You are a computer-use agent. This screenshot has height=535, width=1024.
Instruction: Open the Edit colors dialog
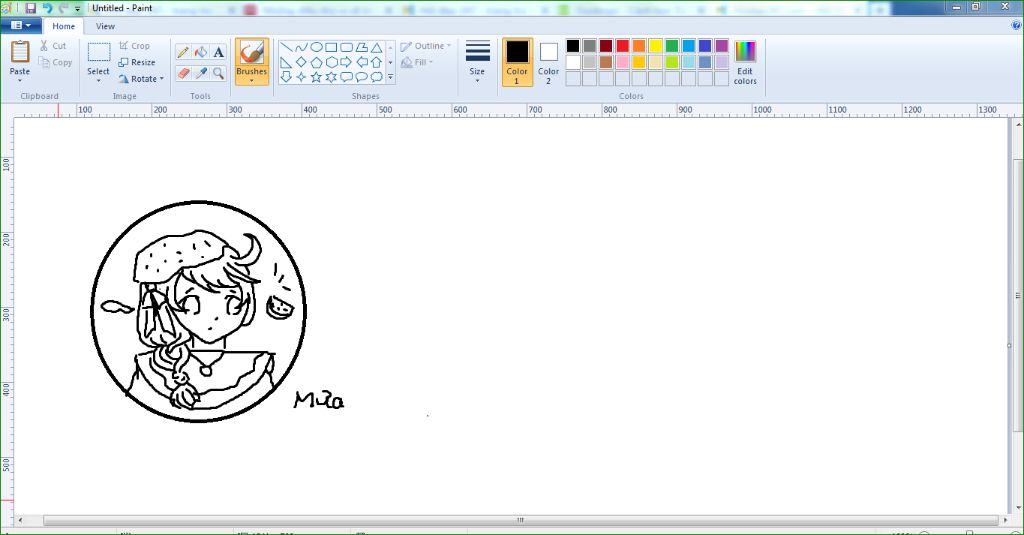tap(745, 62)
